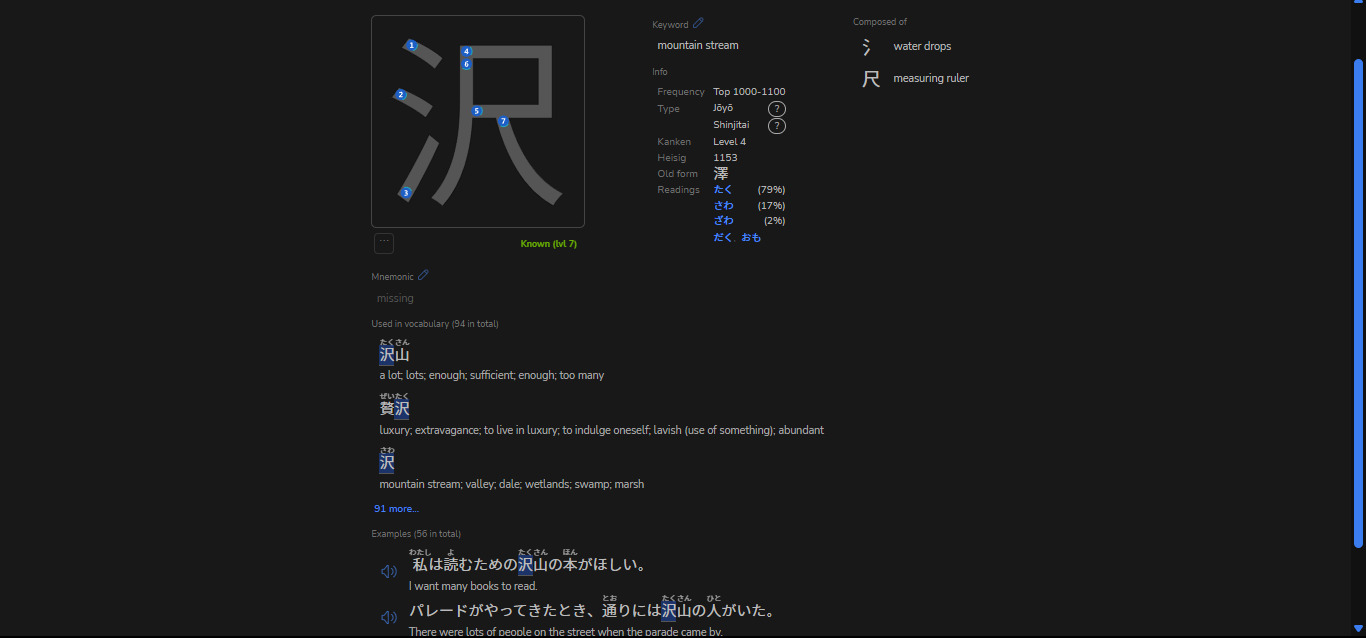The width and height of the screenshot is (1366, 638).
Task: Play audio for the parade example sentence
Action: [389, 617]
